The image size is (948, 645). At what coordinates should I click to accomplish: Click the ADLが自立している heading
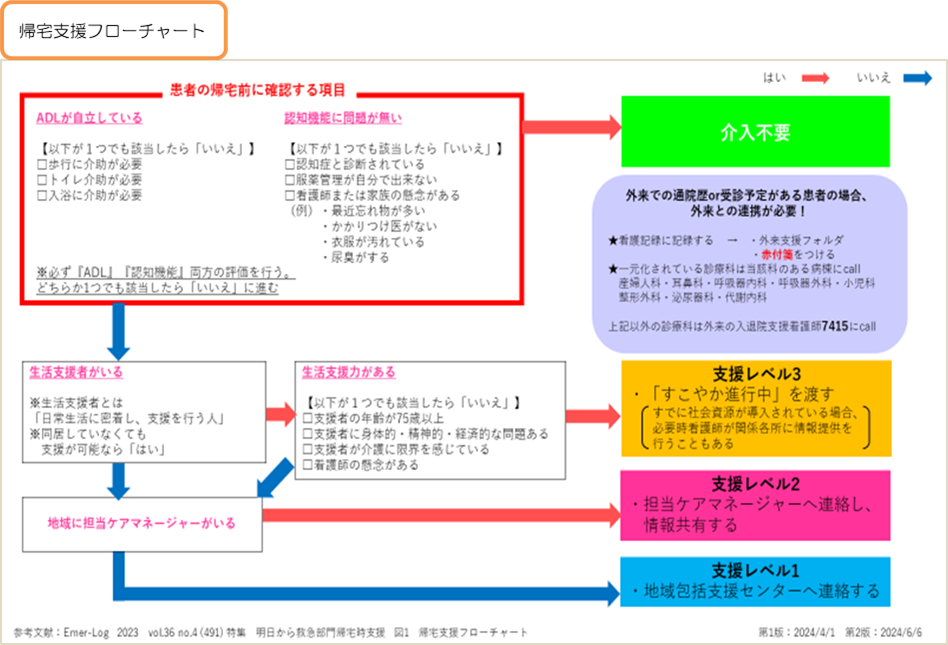point(89,118)
